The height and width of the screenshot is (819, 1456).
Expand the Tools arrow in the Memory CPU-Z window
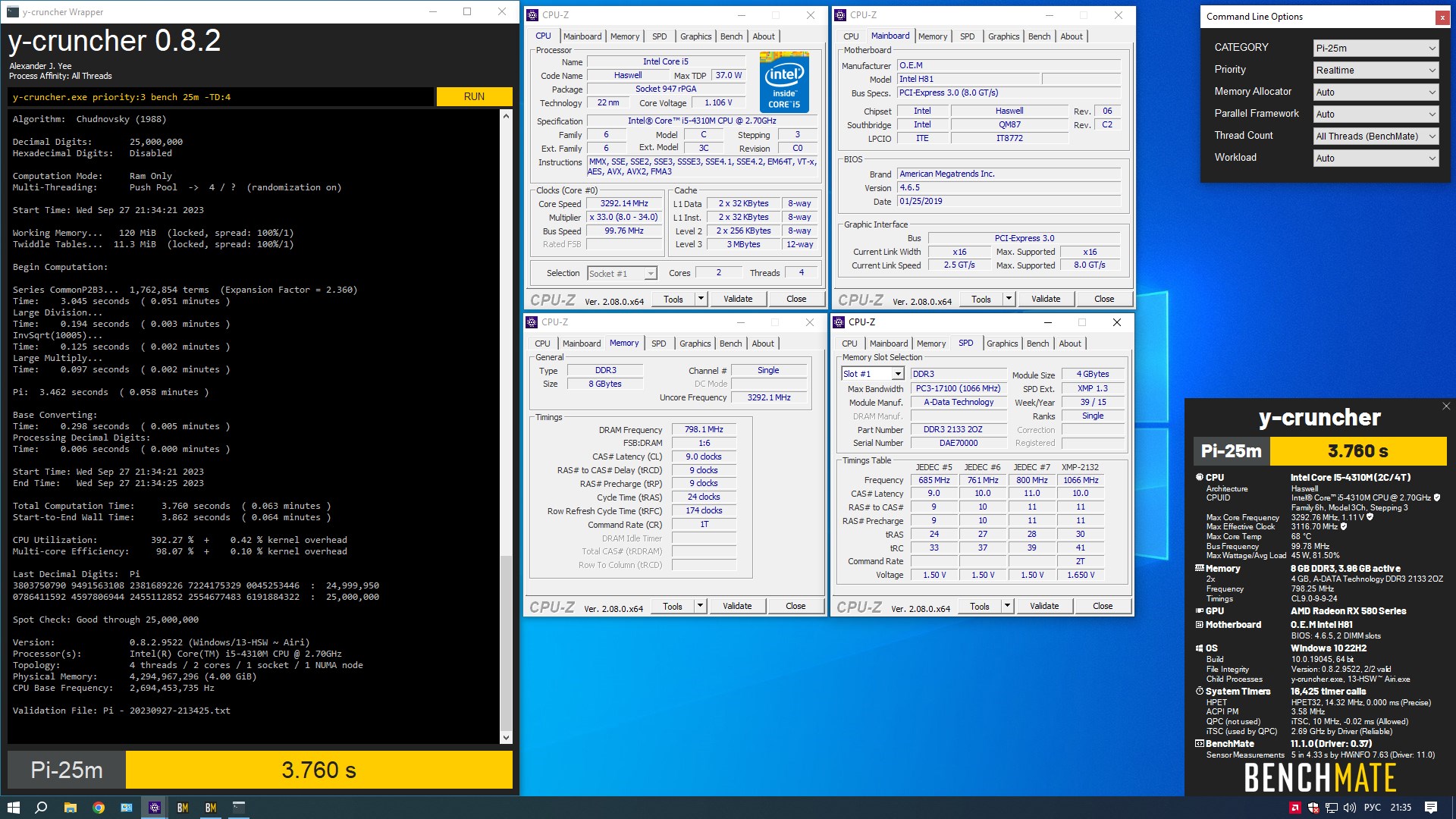pyautogui.click(x=701, y=606)
